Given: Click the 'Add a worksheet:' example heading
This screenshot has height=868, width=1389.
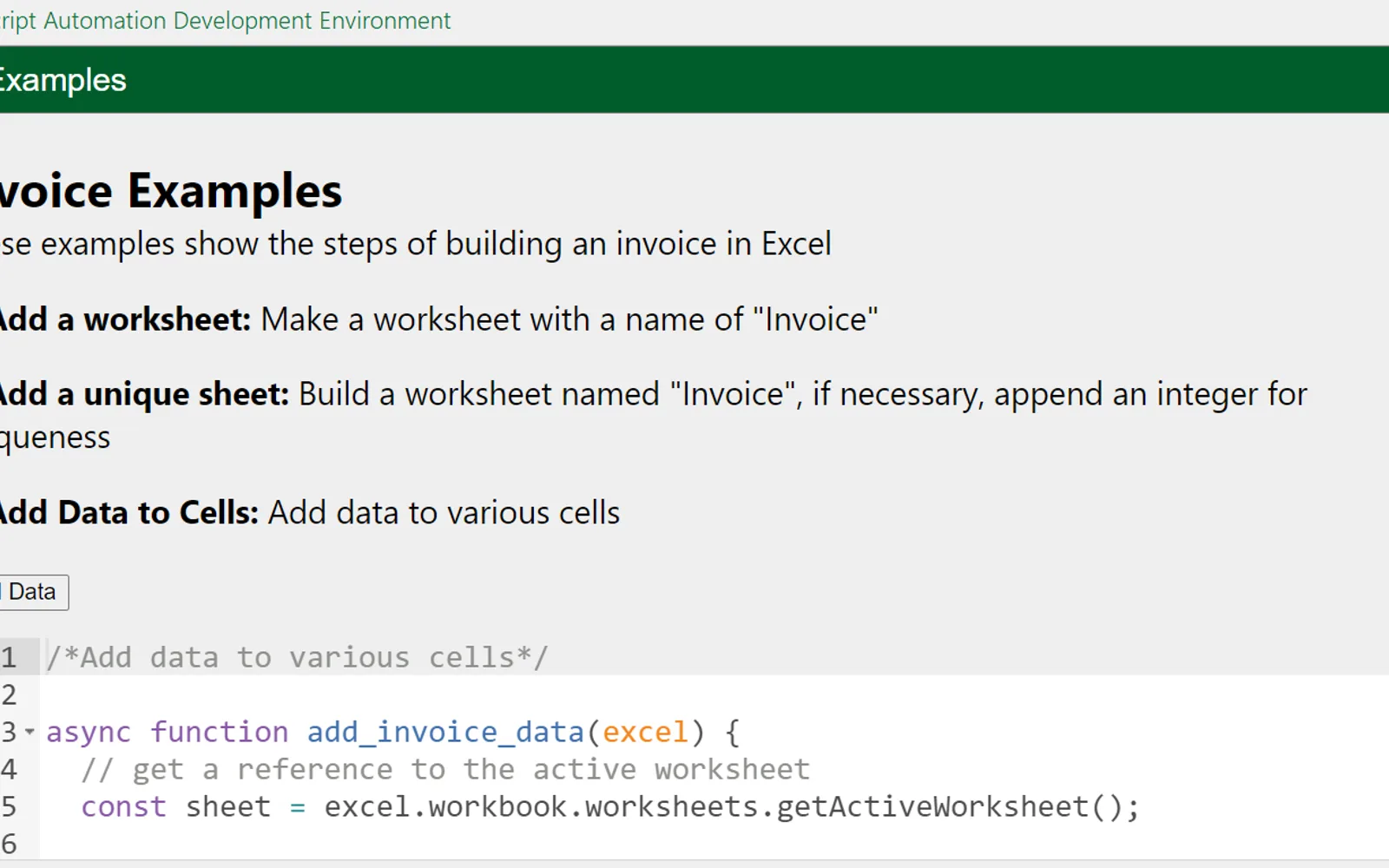Looking at the screenshot, I should click(125, 319).
